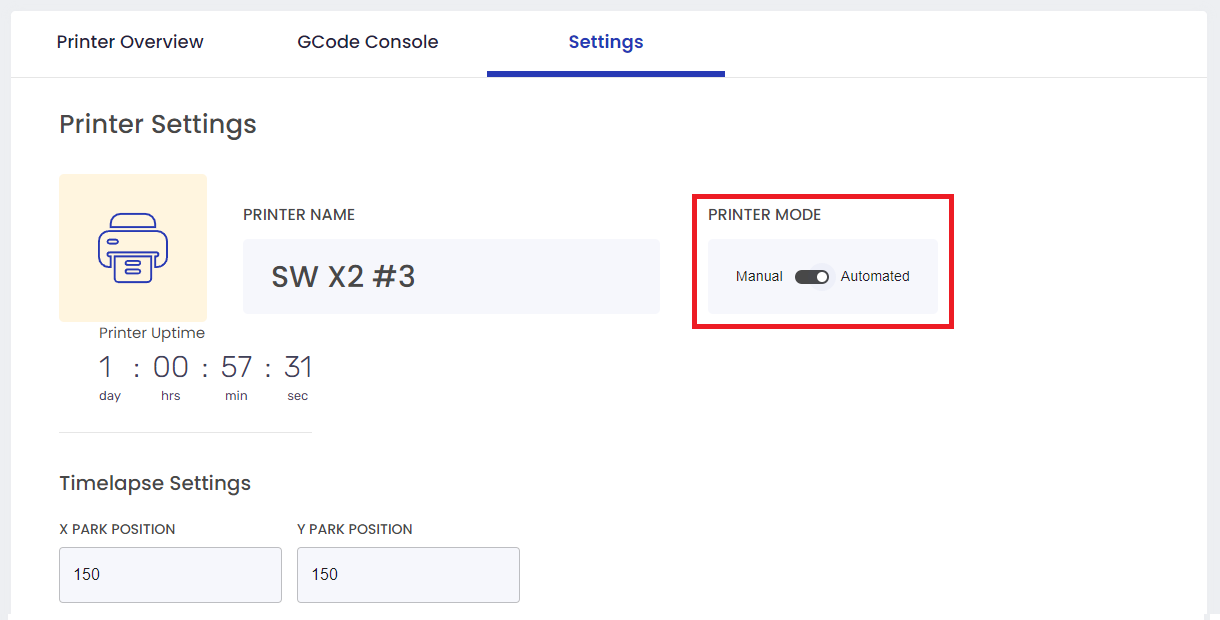Click the printer icon above Printer Uptime
The width and height of the screenshot is (1220, 620).
point(133,247)
